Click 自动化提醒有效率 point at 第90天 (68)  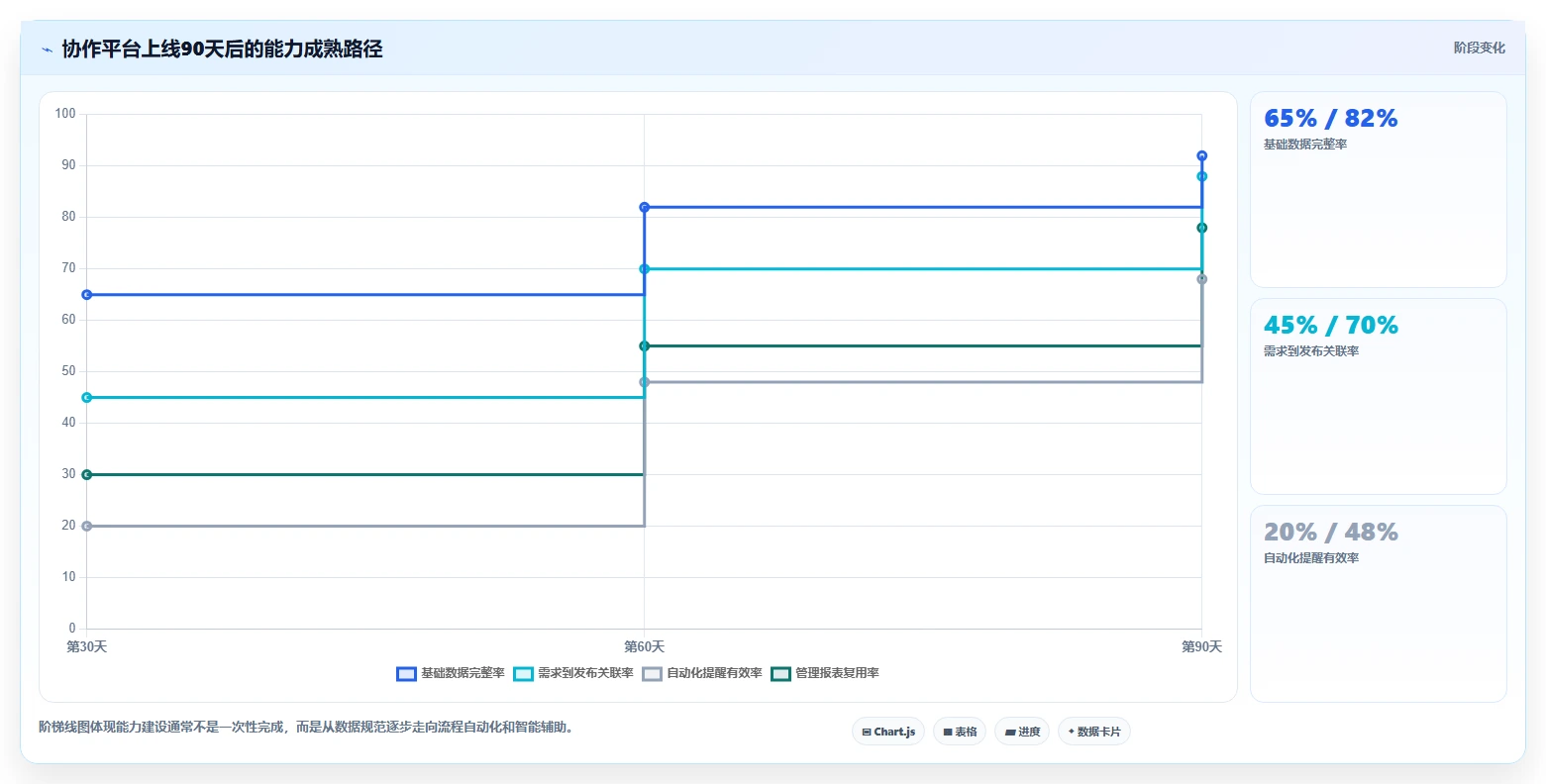coord(1202,279)
